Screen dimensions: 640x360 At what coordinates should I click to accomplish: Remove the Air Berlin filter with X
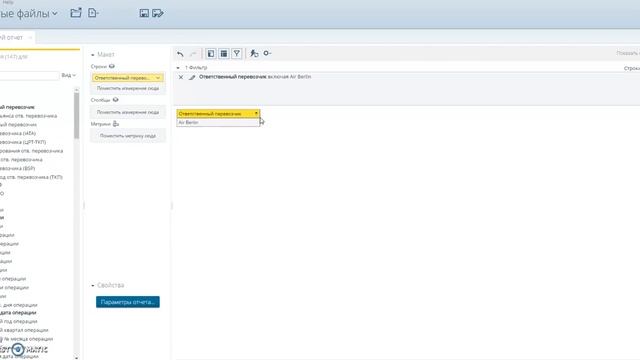click(181, 77)
